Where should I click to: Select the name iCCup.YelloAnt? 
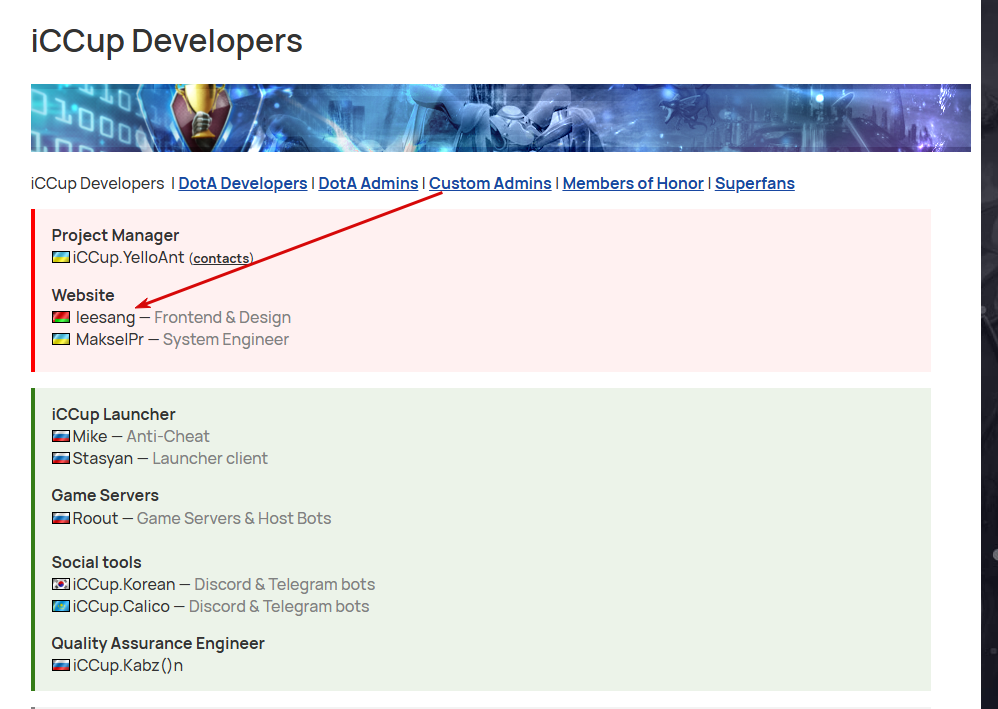pos(128,257)
